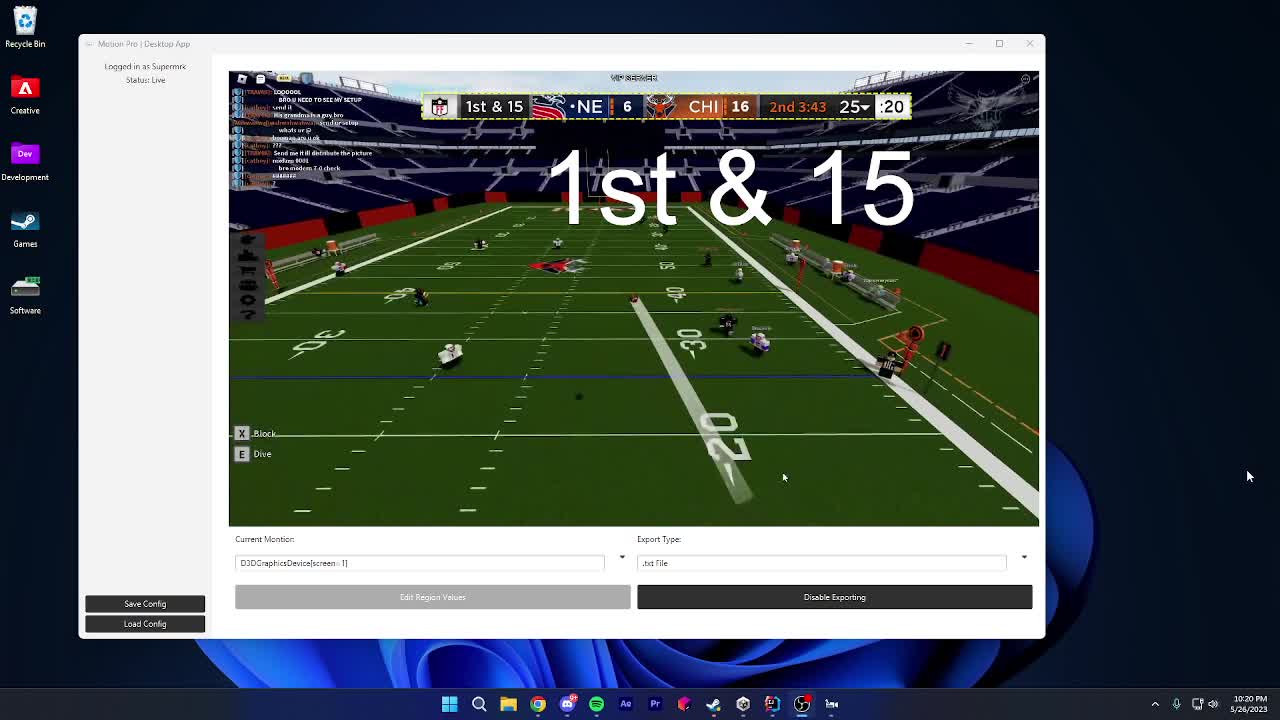Viewport: 1280px width, 720px height.
Task: Expand hidden icons in the system tray
Action: (1156, 704)
